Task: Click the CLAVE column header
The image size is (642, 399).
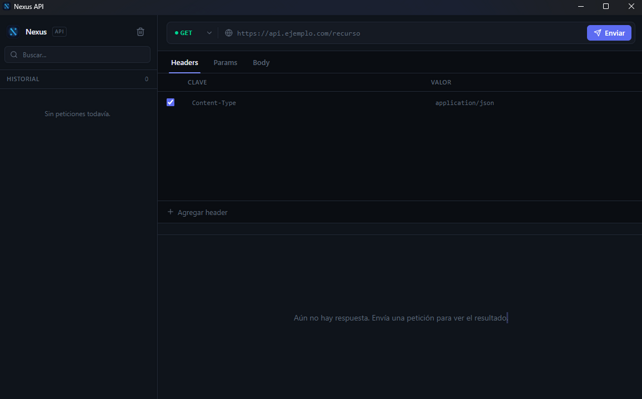Action: tap(197, 82)
